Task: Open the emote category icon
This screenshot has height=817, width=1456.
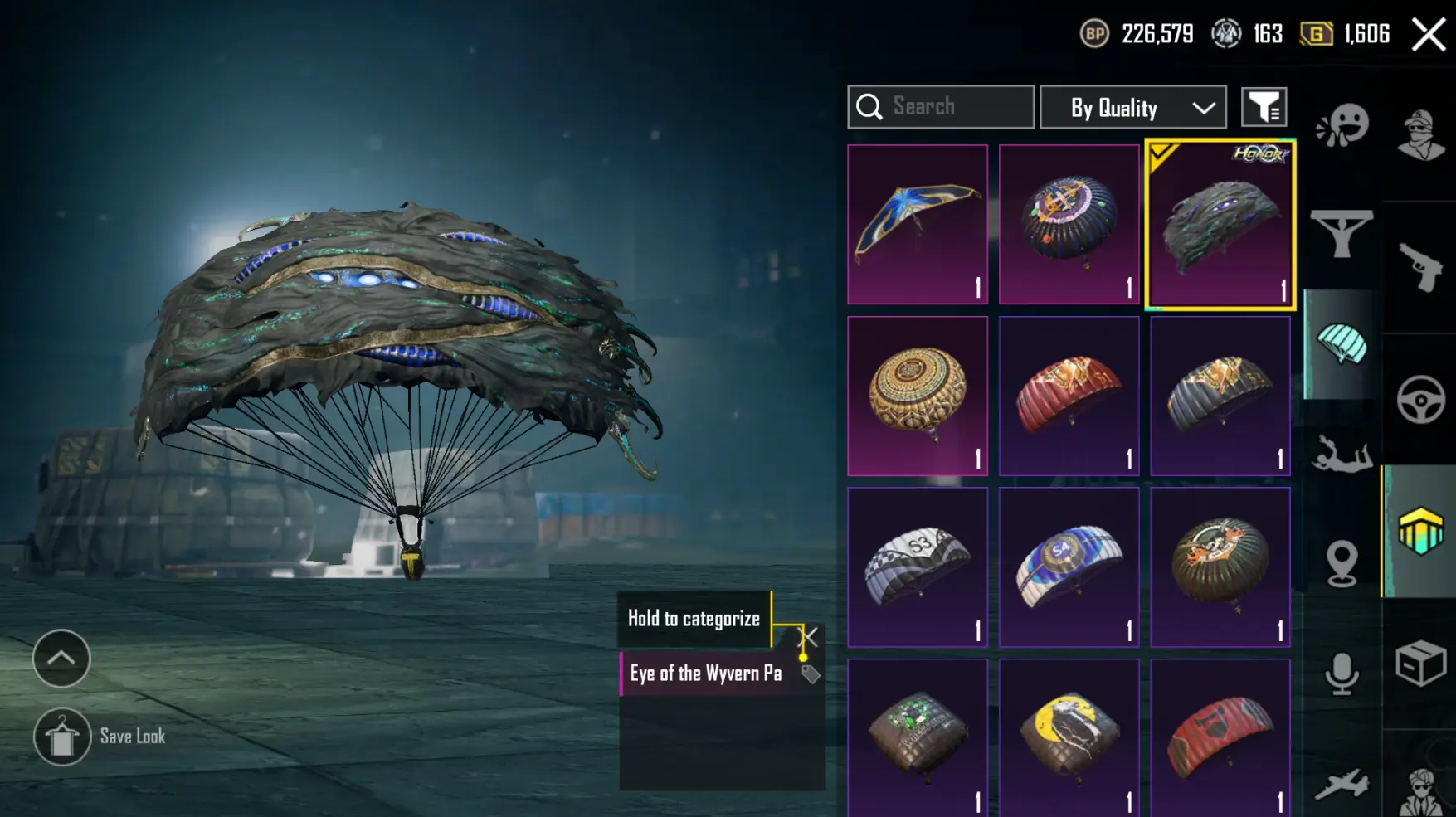Action: 1342,126
